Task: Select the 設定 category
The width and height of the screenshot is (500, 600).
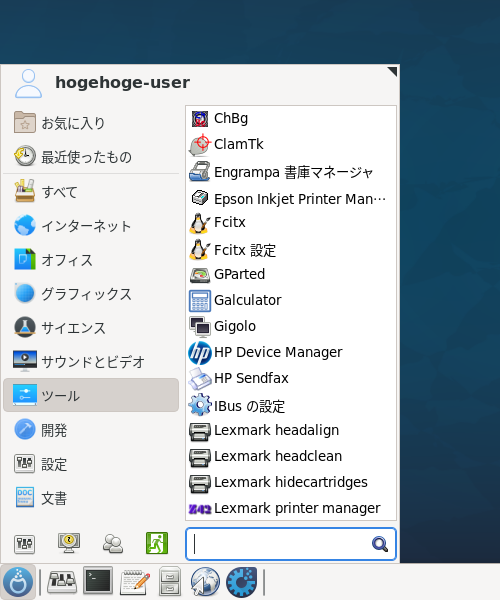Action: tap(91, 464)
